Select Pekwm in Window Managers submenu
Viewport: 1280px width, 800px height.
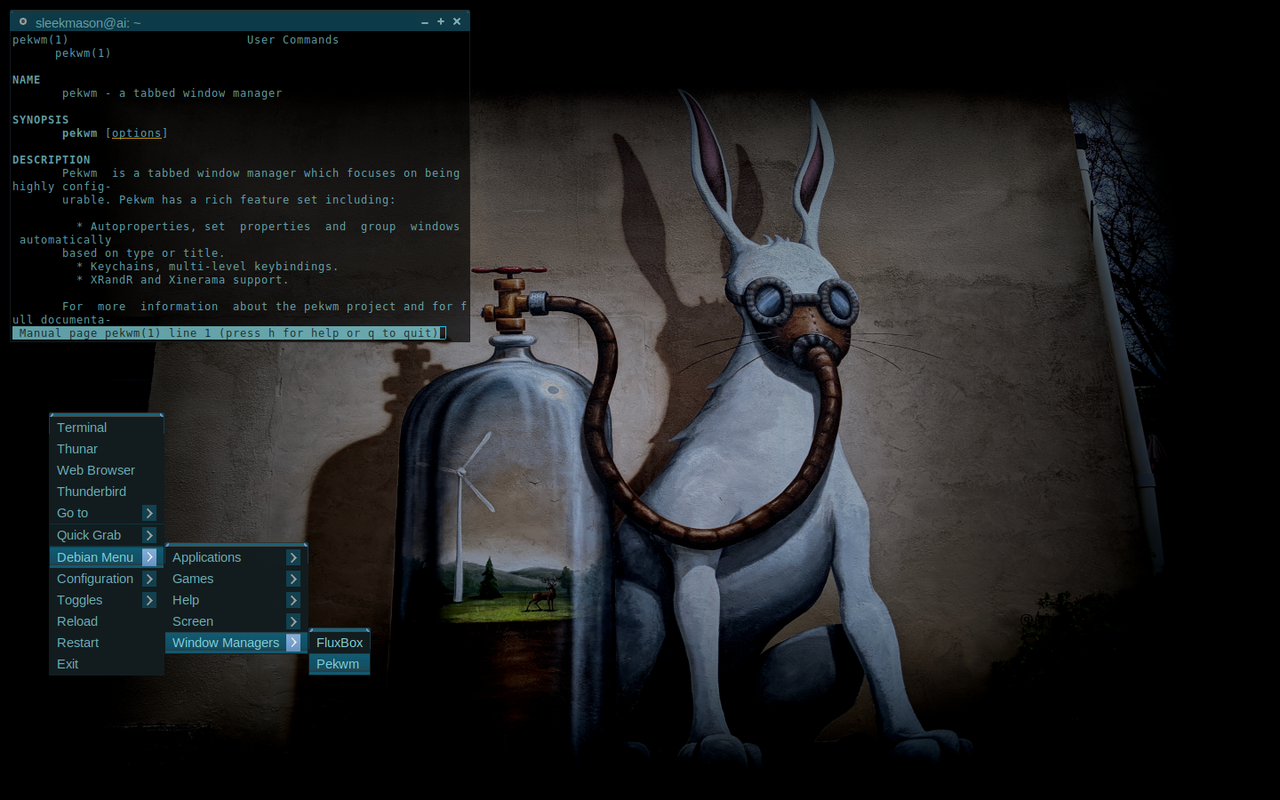click(x=339, y=664)
